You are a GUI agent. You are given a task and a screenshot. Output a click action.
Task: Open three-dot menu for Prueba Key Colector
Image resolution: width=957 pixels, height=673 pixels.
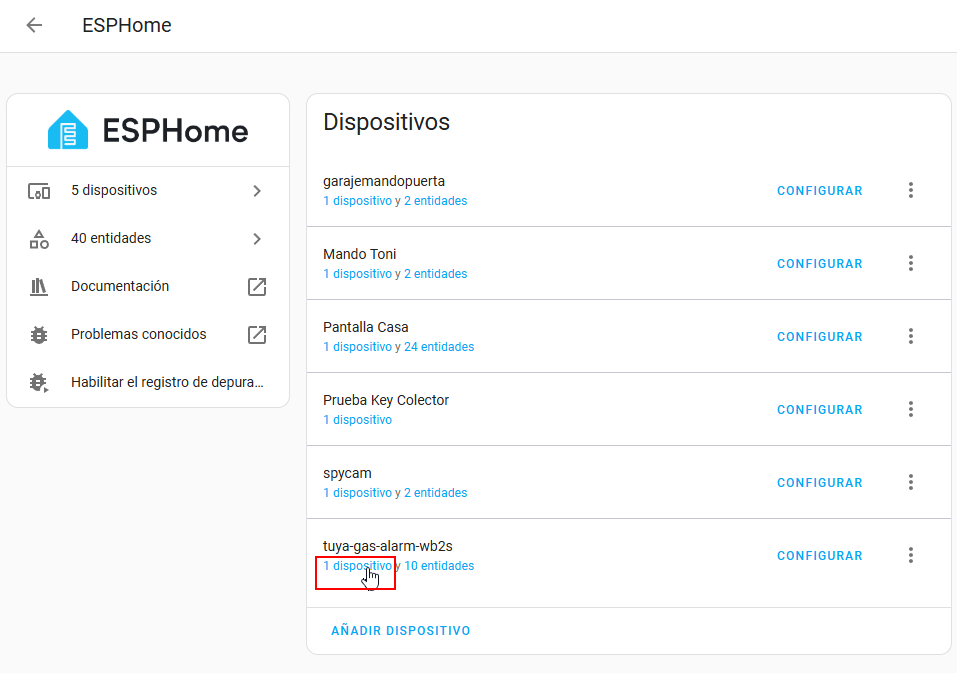click(910, 409)
